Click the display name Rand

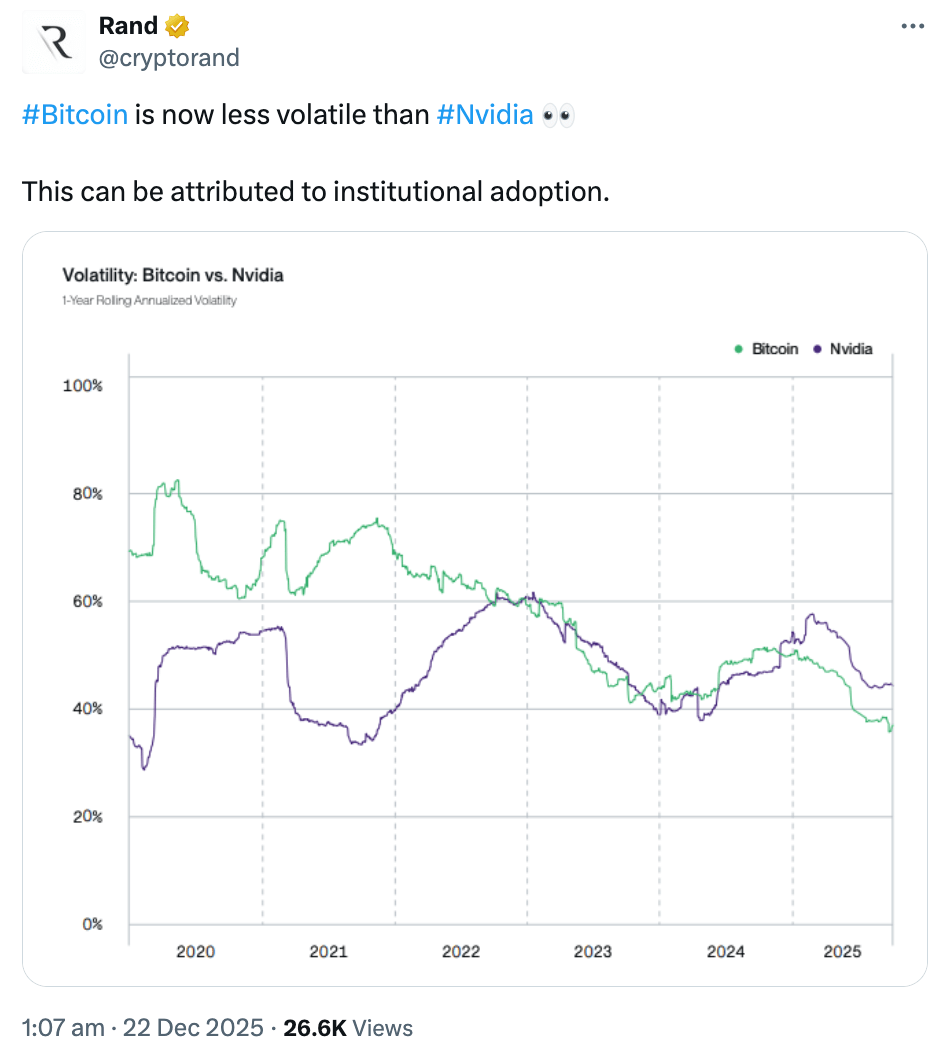click(x=128, y=26)
